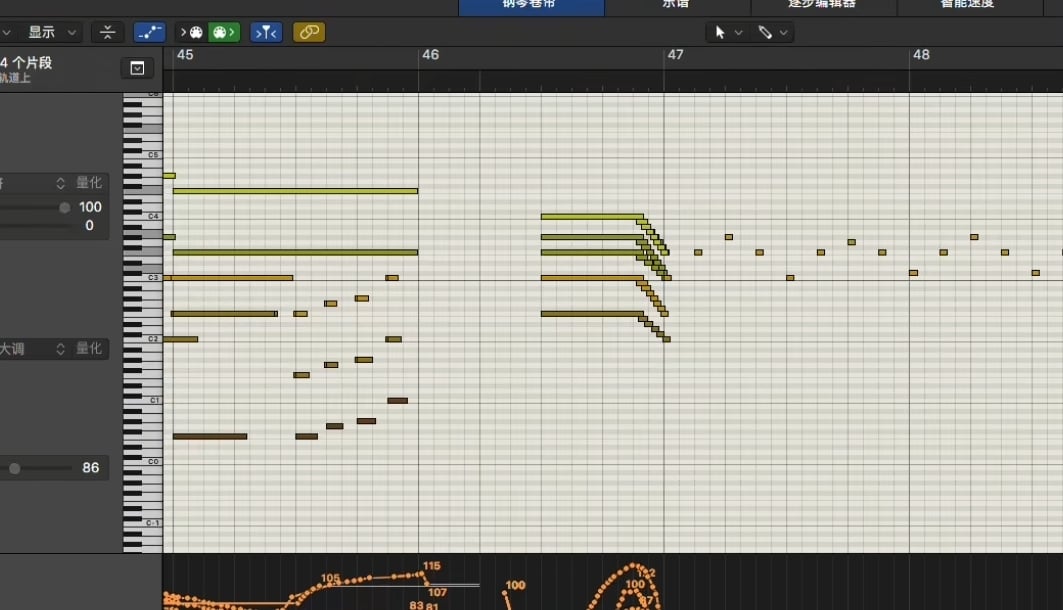This screenshot has width=1063, height=610.
Task: Select the Pointer tool icon
Action: tap(720, 32)
